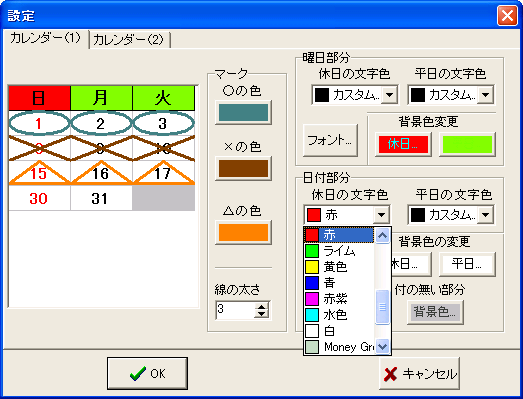Select the カレンダー(1) tab
This screenshot has height=399, width=523.
pyautogui.click(x=45, y=38)
